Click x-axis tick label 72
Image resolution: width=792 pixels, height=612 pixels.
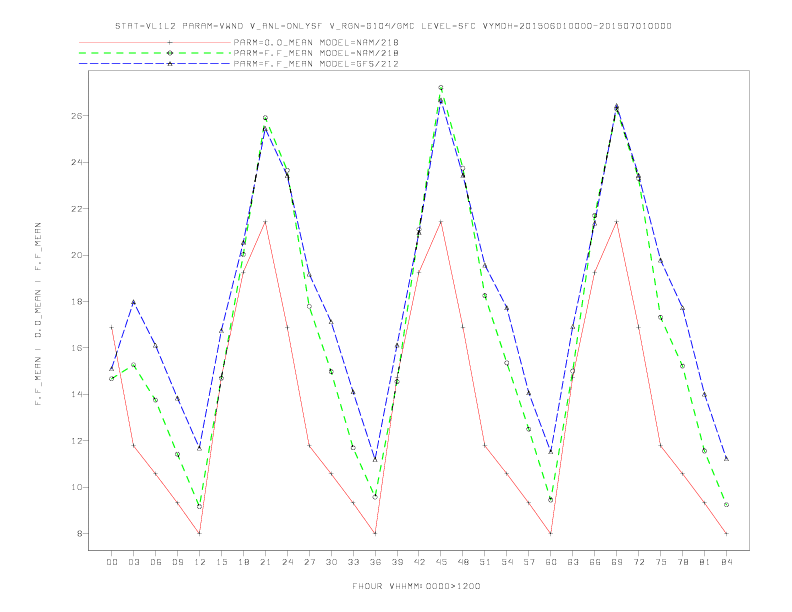click(638, 562)
